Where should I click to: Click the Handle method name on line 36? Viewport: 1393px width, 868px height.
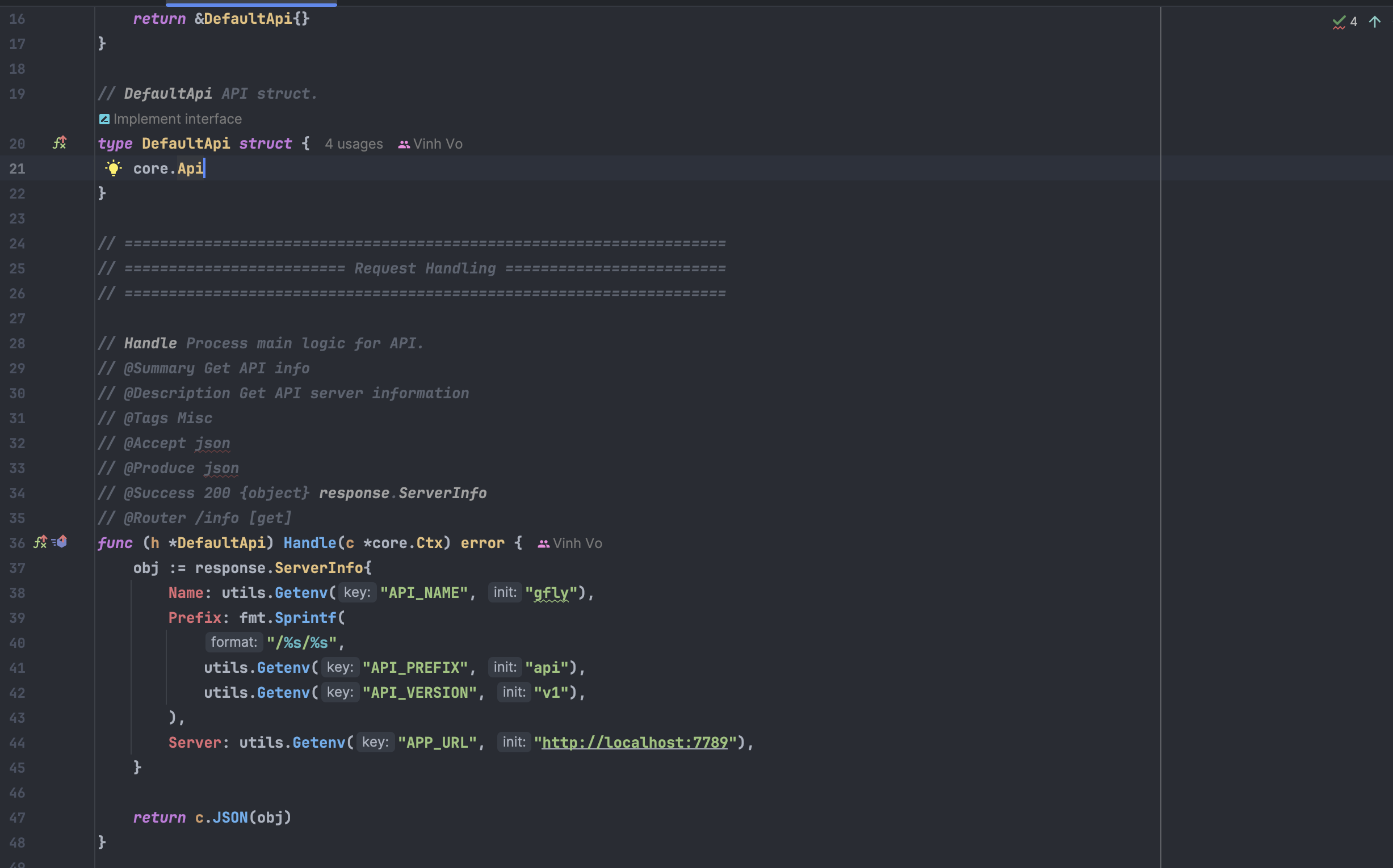click(309, 543)
